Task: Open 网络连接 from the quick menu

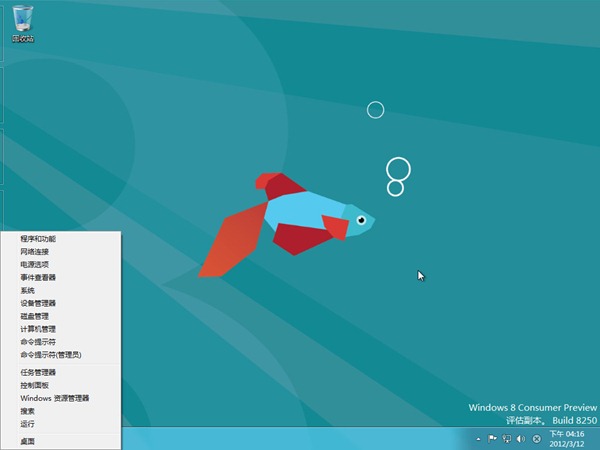Action: point(61,252)
